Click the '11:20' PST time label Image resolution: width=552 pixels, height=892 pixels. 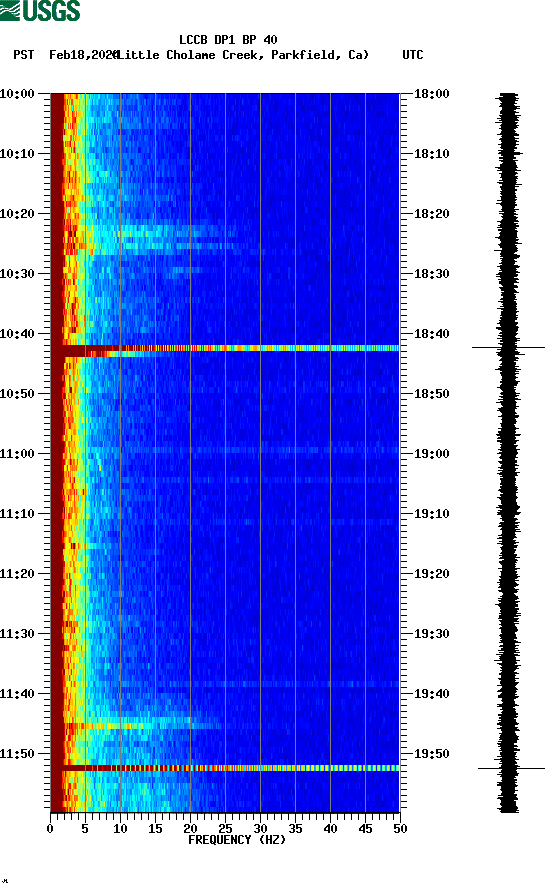pos(17,573)
